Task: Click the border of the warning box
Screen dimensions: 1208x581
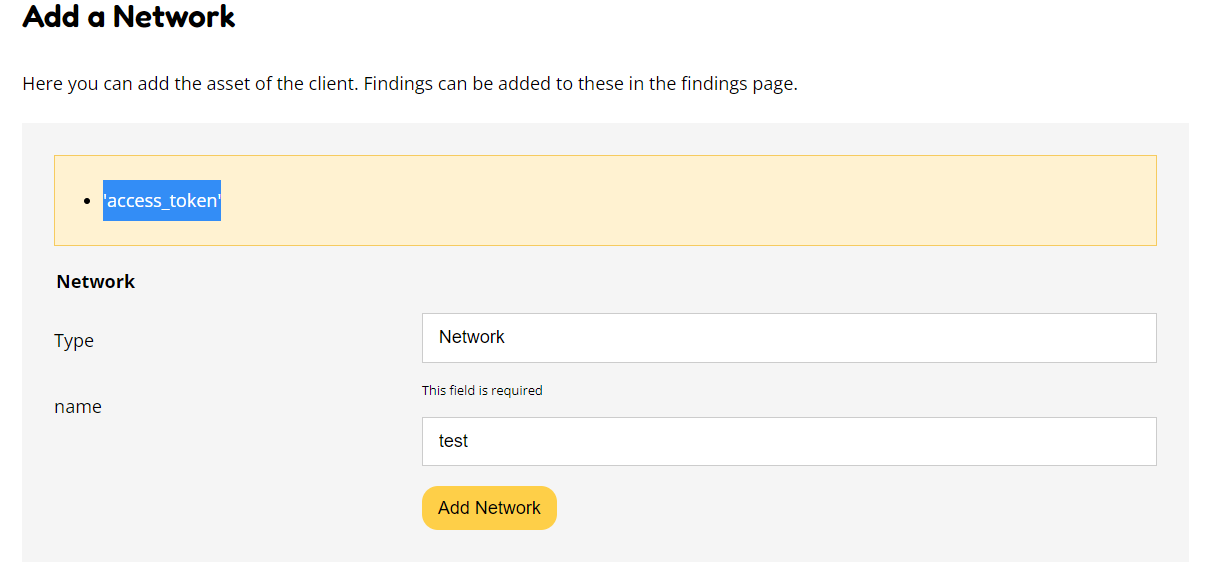Action: [x=605, y=156]
